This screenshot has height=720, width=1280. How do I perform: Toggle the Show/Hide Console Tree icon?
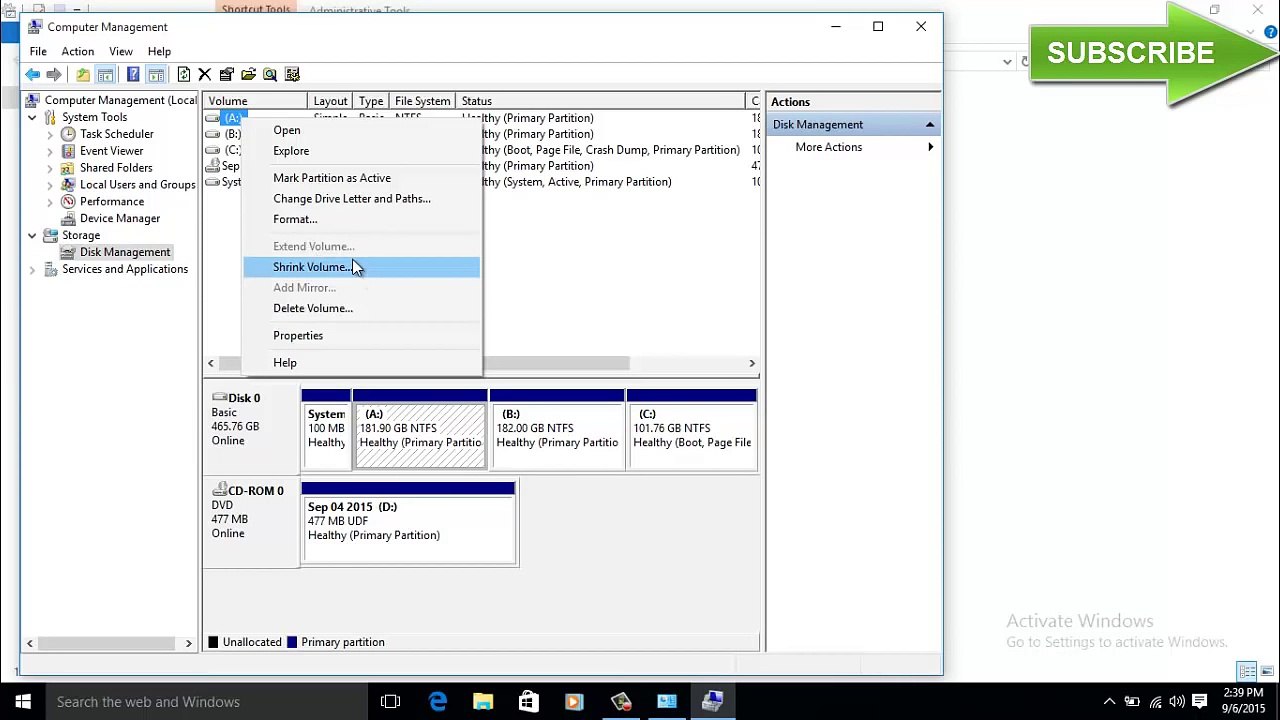click(x=105, y=74)
